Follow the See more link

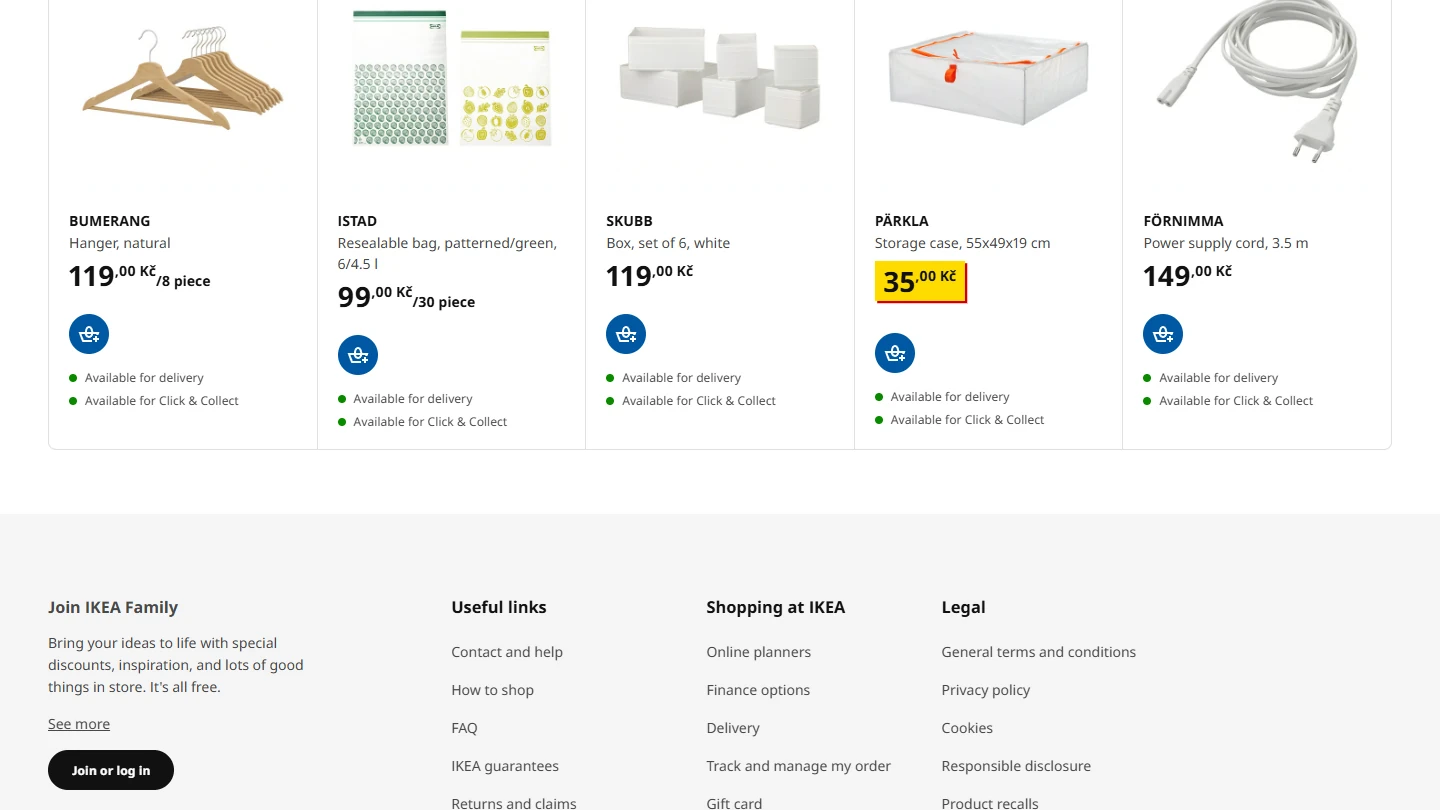point(79,724)
